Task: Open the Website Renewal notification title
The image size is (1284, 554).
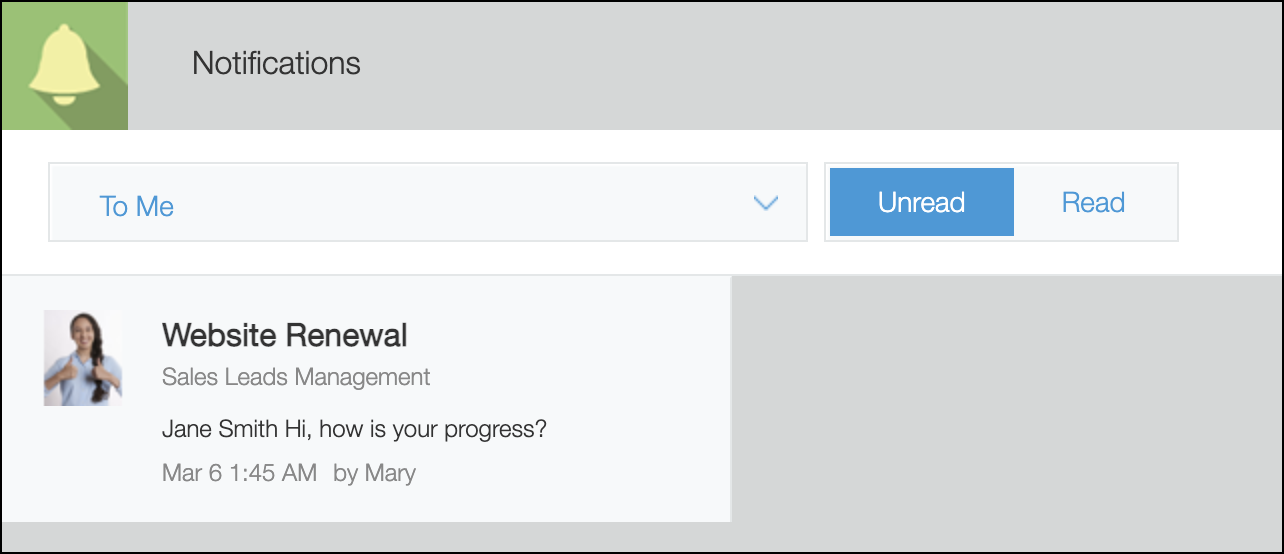Action: 284,335
